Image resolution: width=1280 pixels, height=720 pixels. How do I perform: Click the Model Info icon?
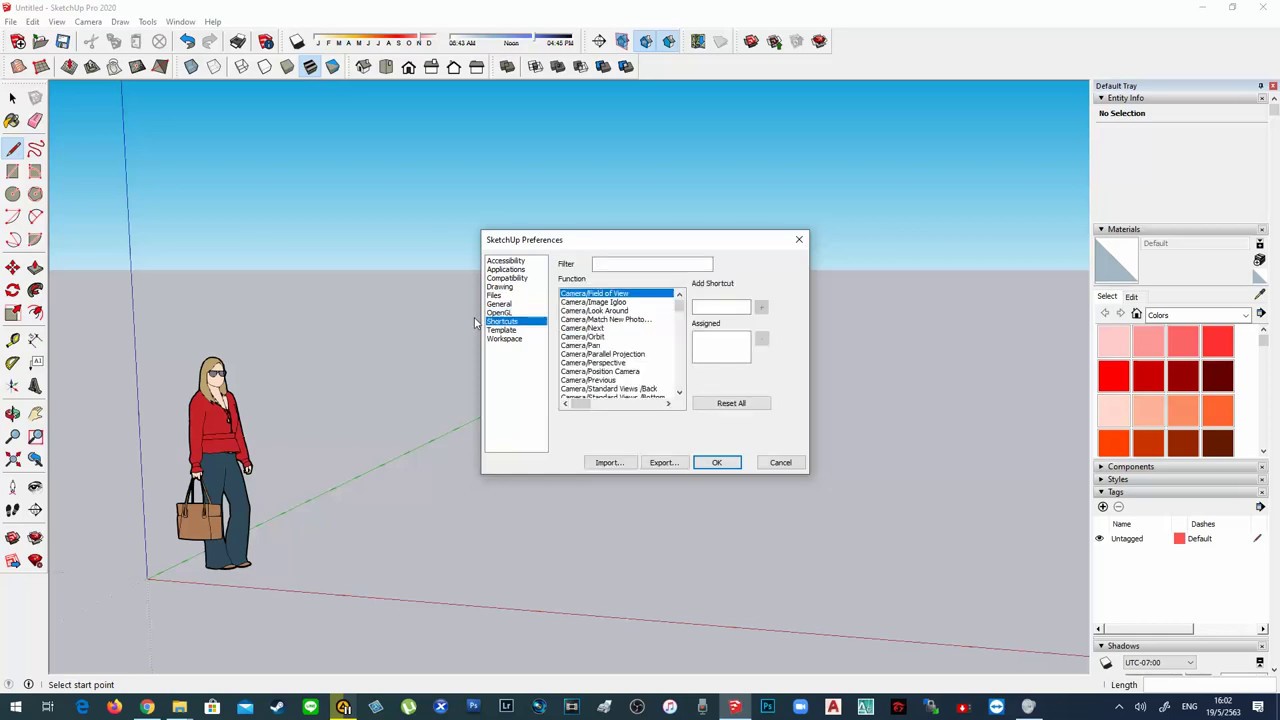(265, 41)
